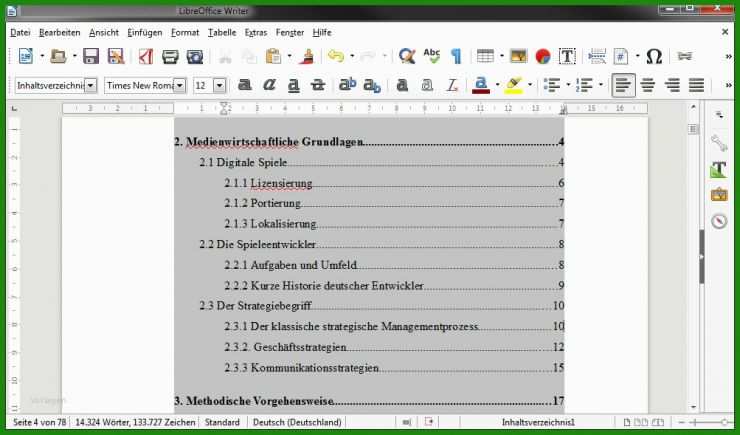The image size is (740, 435).
Task: Click the word count in status bar
Action: [x=135, y=422]
